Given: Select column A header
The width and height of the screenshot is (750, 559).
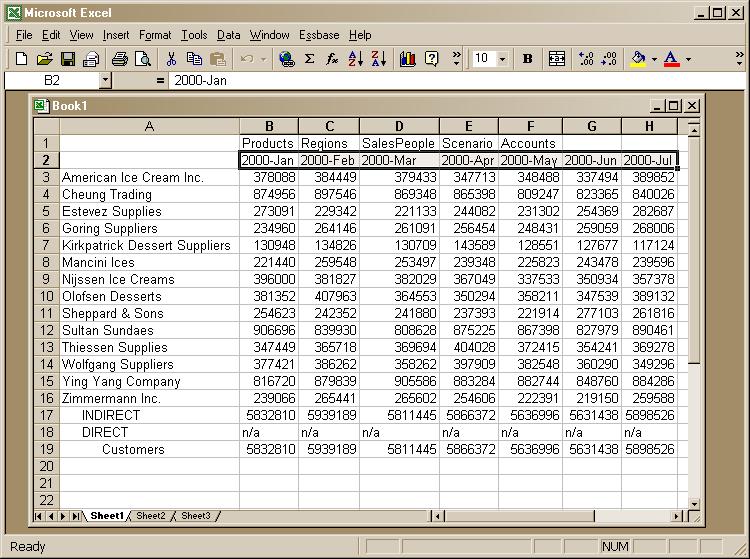Looking at the screenshot, I should click(149, 126).
